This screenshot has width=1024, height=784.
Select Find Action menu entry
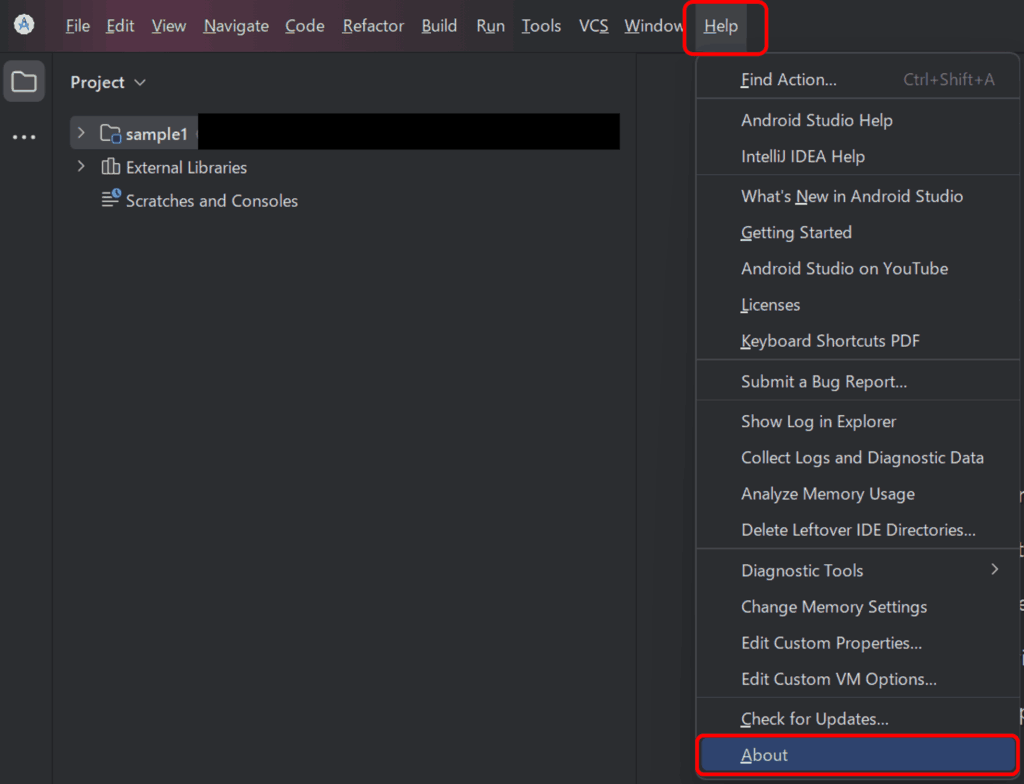click(x=788, y=80)
